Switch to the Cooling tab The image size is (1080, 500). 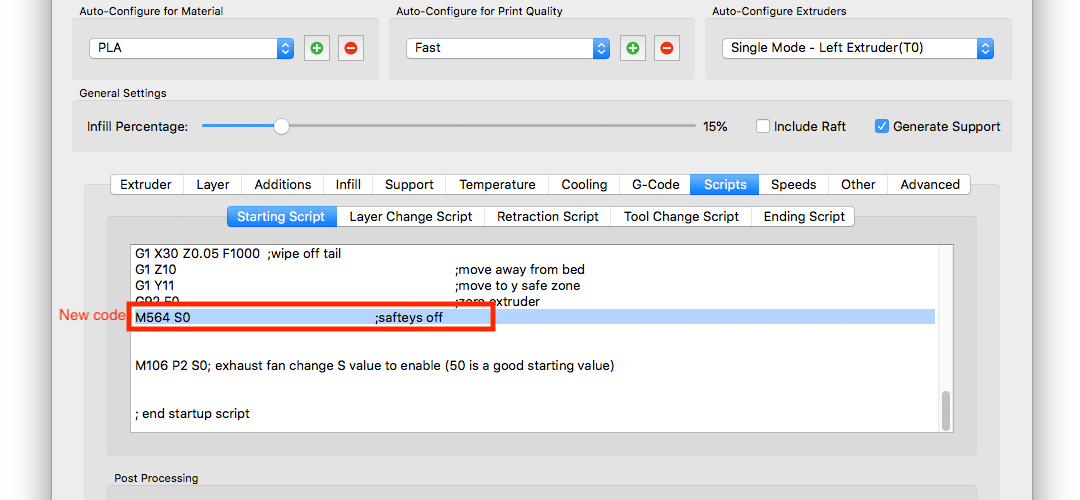tap(584, 185)
